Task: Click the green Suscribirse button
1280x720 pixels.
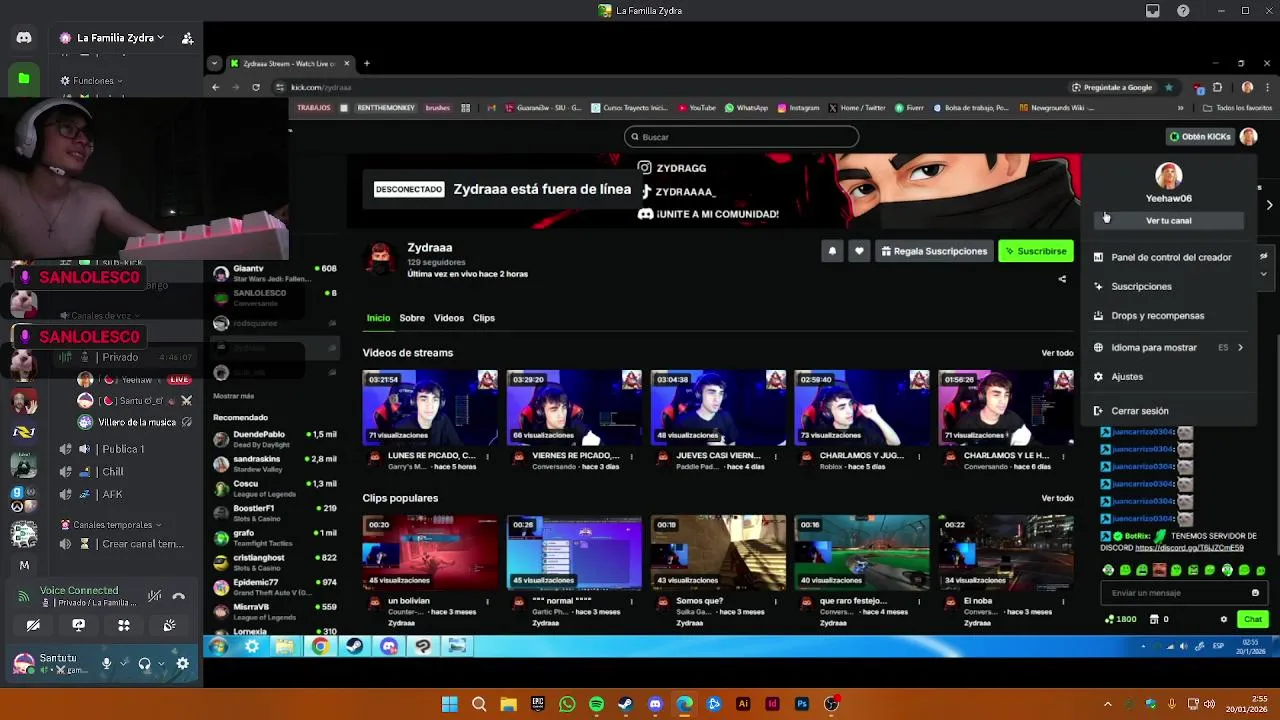Action: pos(1036,251)
